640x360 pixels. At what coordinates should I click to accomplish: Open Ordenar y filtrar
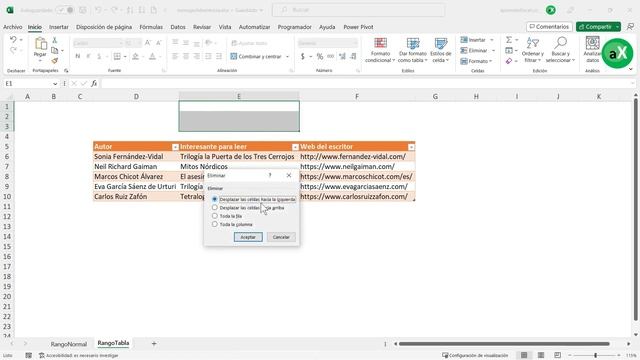click(x=533, y=50)
